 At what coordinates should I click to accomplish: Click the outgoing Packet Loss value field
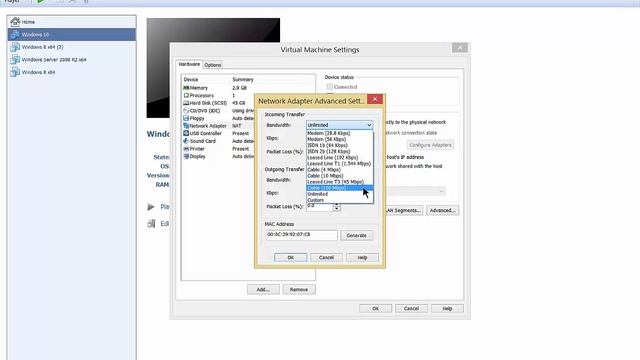click(x=320, y=207)
